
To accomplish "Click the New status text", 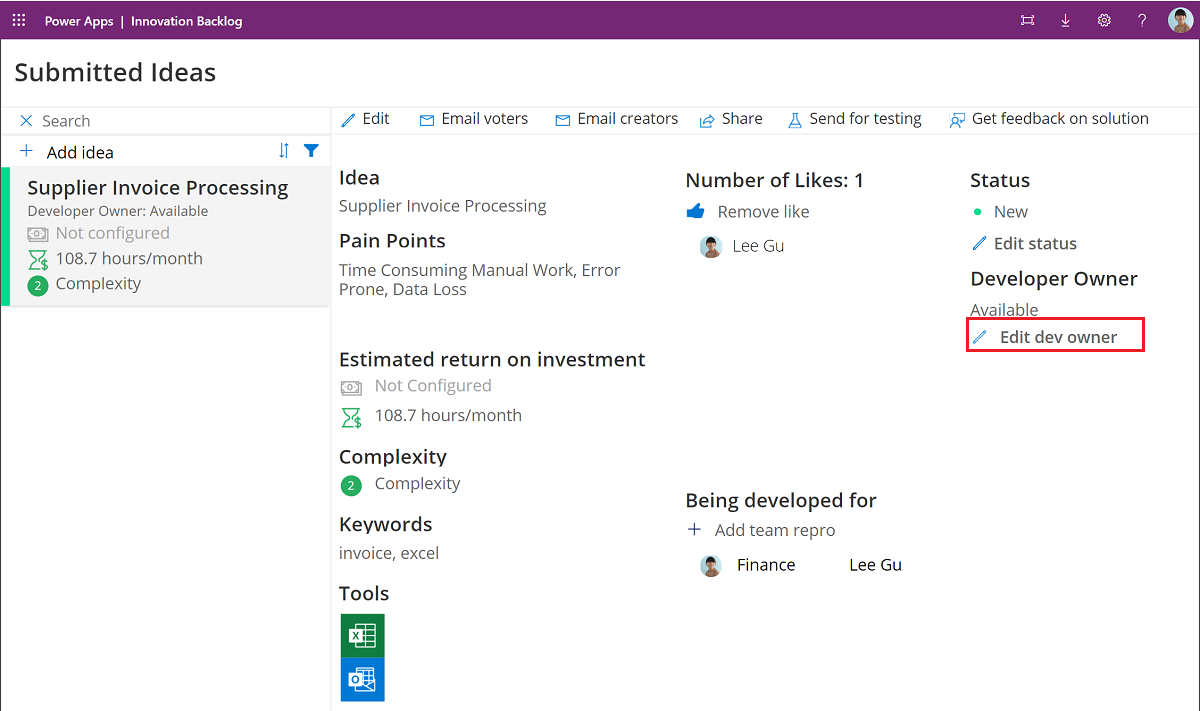I will click(1011, 211).
